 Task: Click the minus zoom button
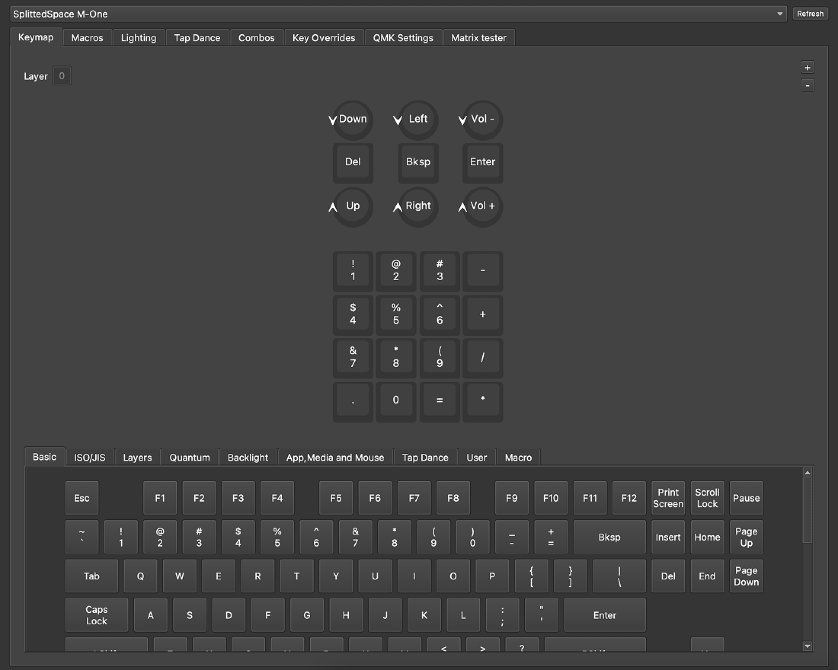tap(807, 85)
